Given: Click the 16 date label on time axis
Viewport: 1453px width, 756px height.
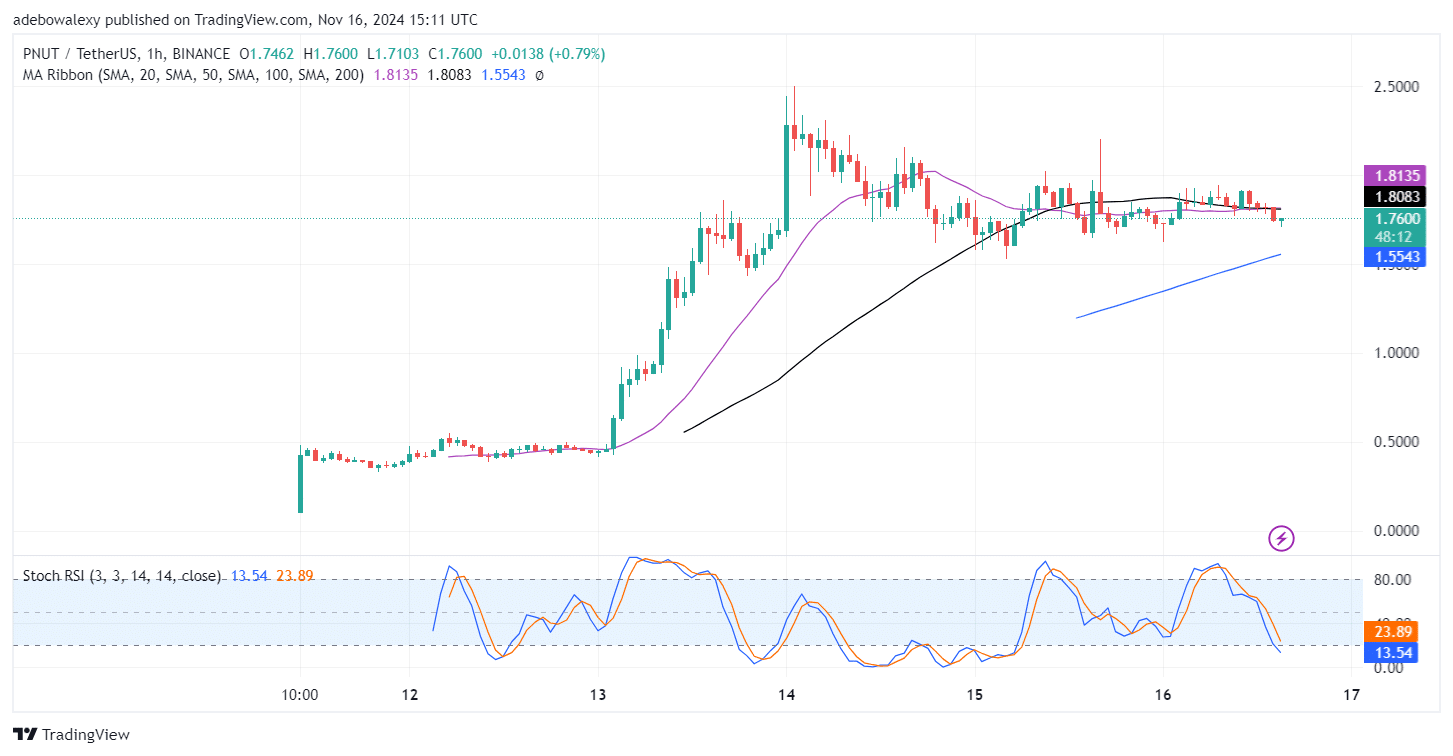Looking at the screenshot, I should 1163,695.
